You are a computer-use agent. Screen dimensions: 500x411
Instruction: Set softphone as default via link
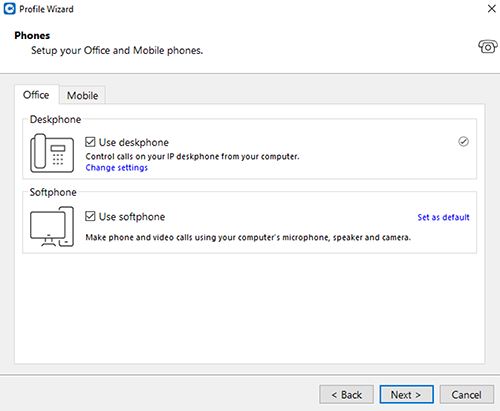pyautogui.click(x=443, y=217)
